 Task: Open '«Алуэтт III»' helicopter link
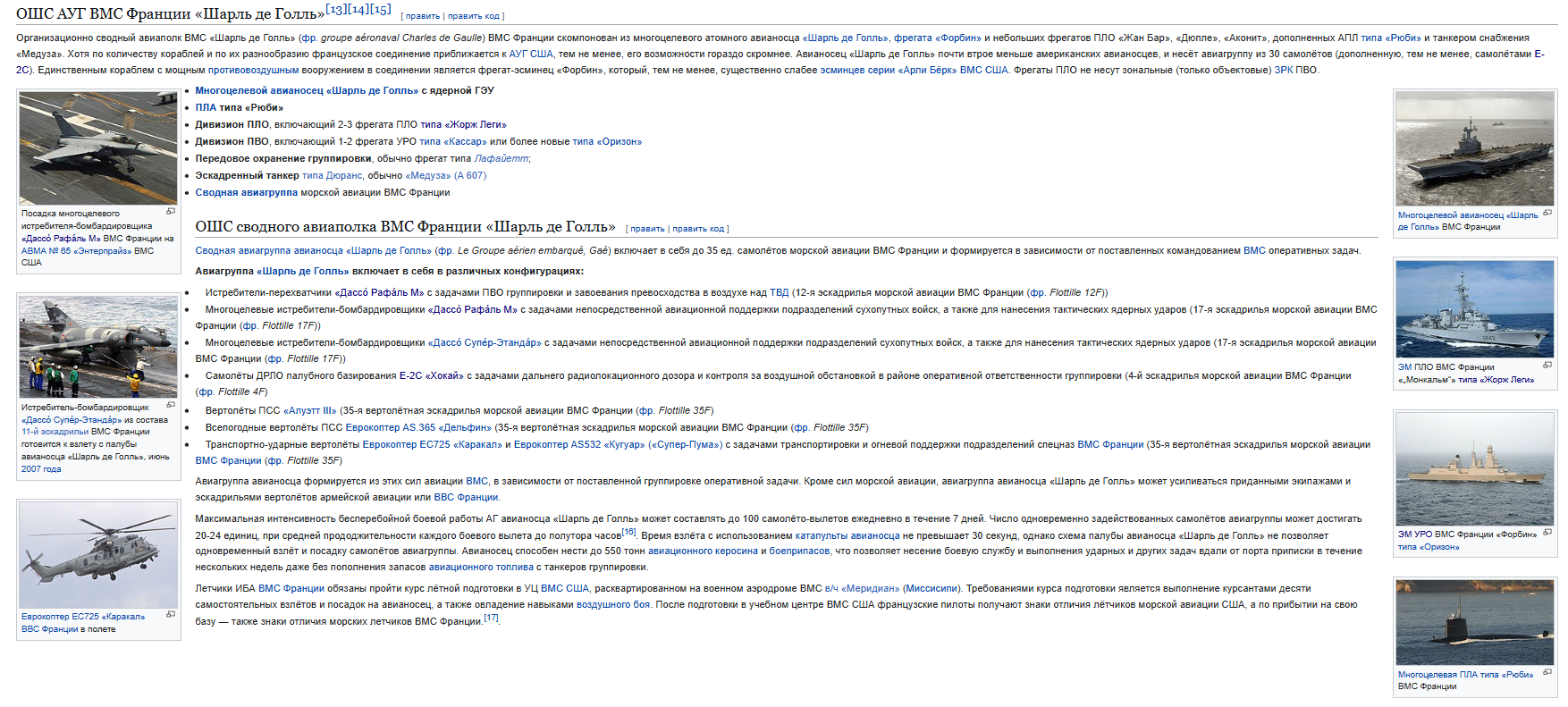tap(310, 410)
